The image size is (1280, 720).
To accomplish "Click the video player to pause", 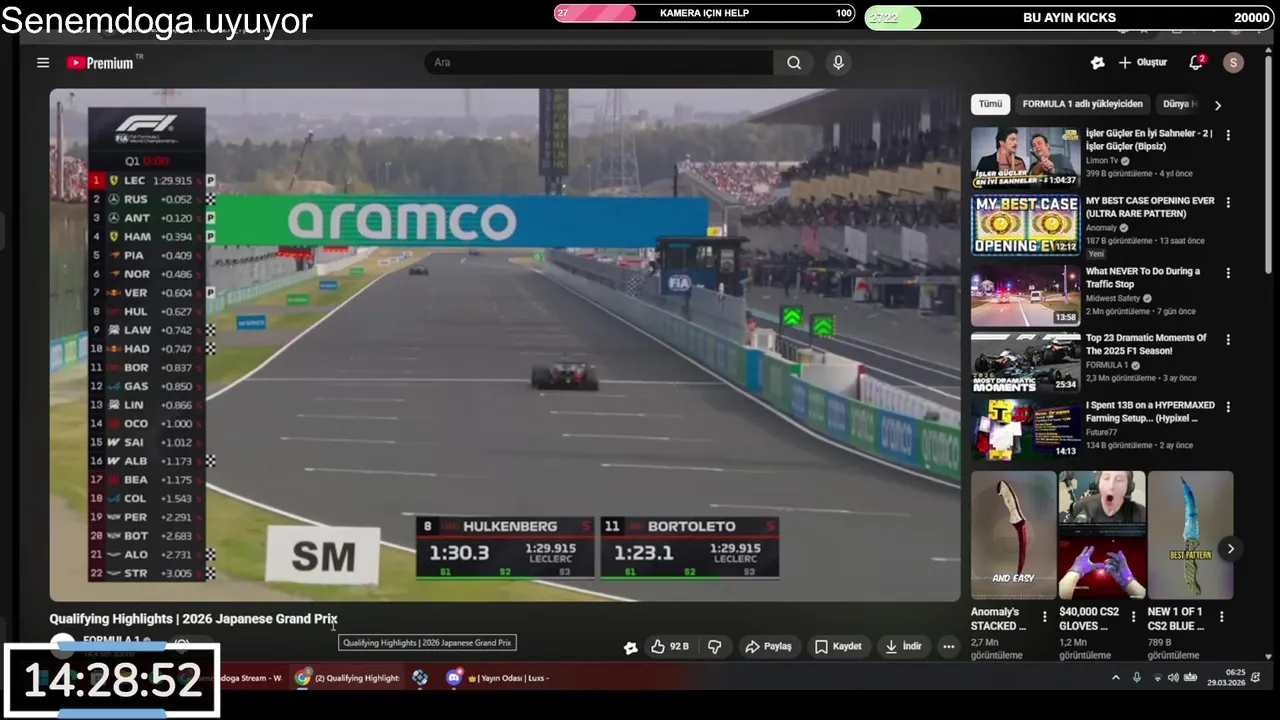I will click(x=505, y=345).
